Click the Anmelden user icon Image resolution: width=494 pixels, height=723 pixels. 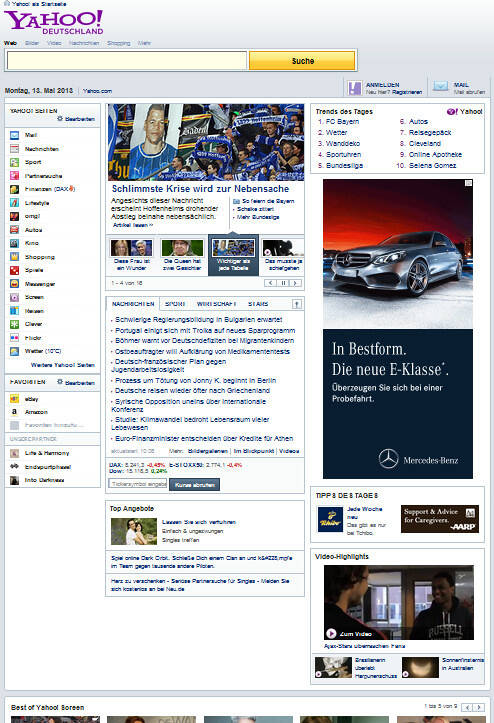pyautogui.click(x=355, y=88)
